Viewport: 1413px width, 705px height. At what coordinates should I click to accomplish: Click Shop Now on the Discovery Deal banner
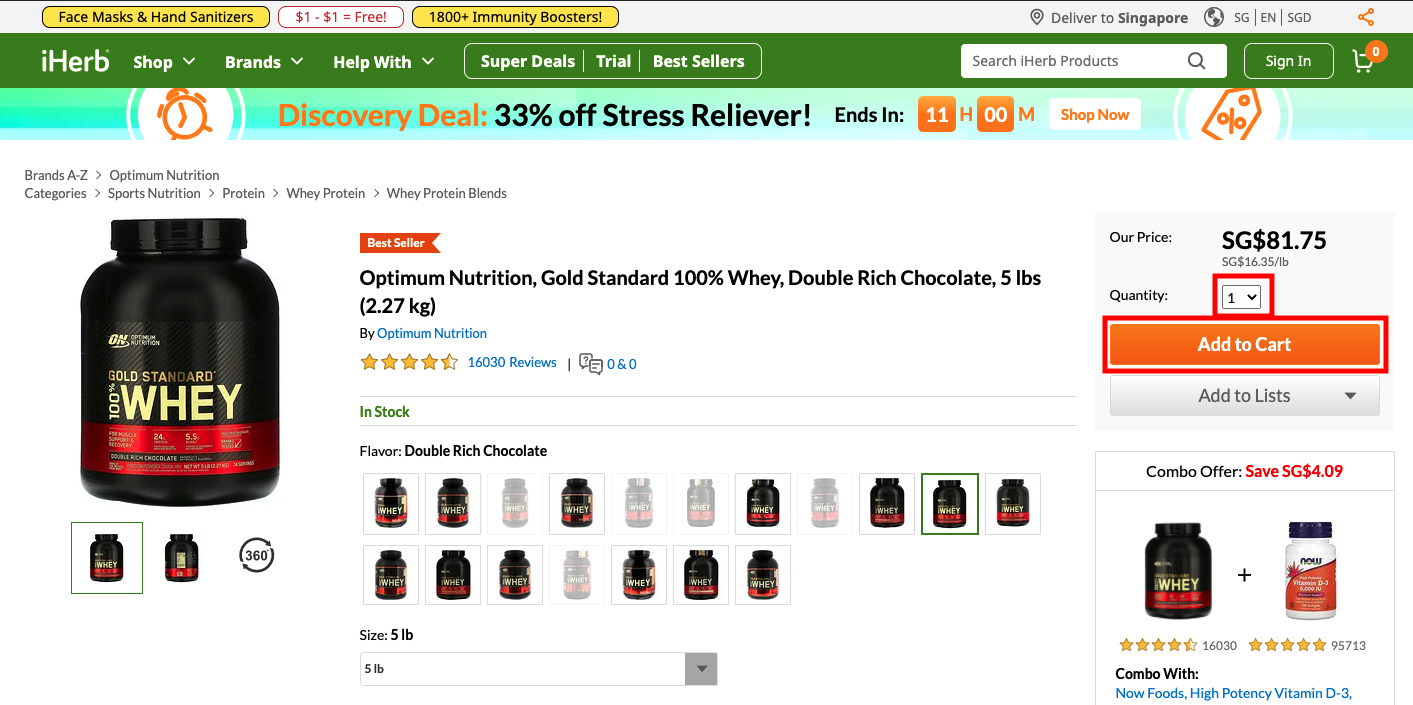pyautogui.click(x=1095, y=115)
